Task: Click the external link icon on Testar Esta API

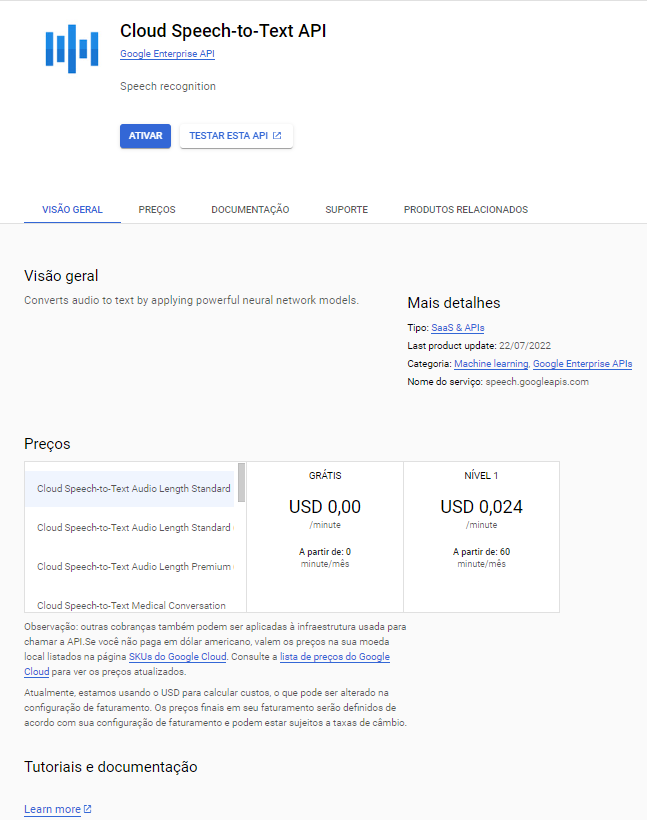Action: point(277,135)
